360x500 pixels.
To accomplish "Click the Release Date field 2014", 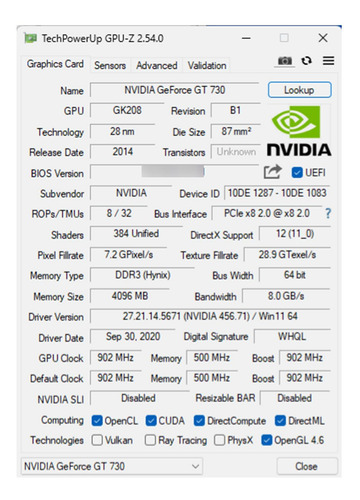I will (x=122, y=152).
